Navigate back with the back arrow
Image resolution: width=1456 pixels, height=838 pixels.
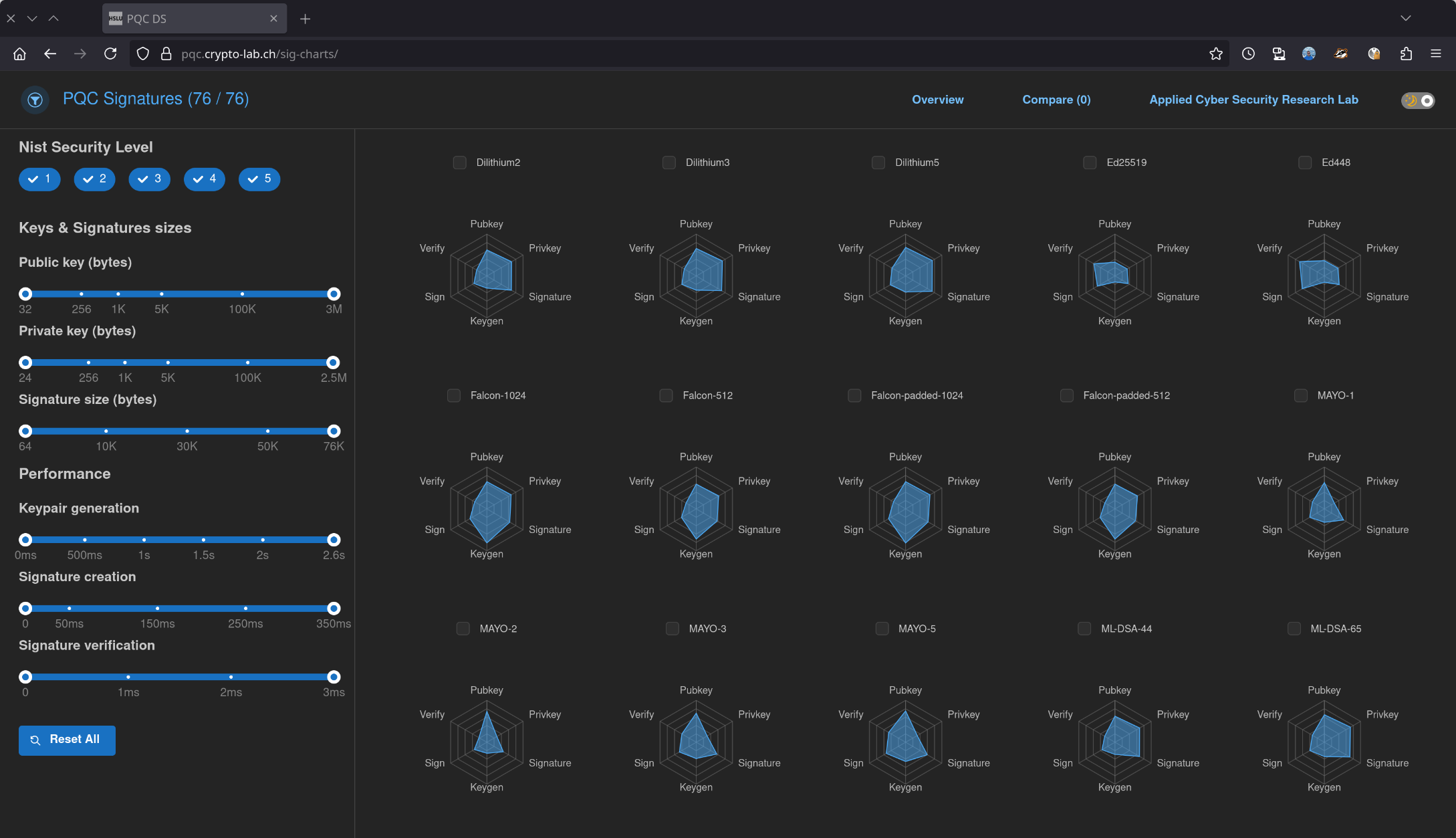(49, 54)
